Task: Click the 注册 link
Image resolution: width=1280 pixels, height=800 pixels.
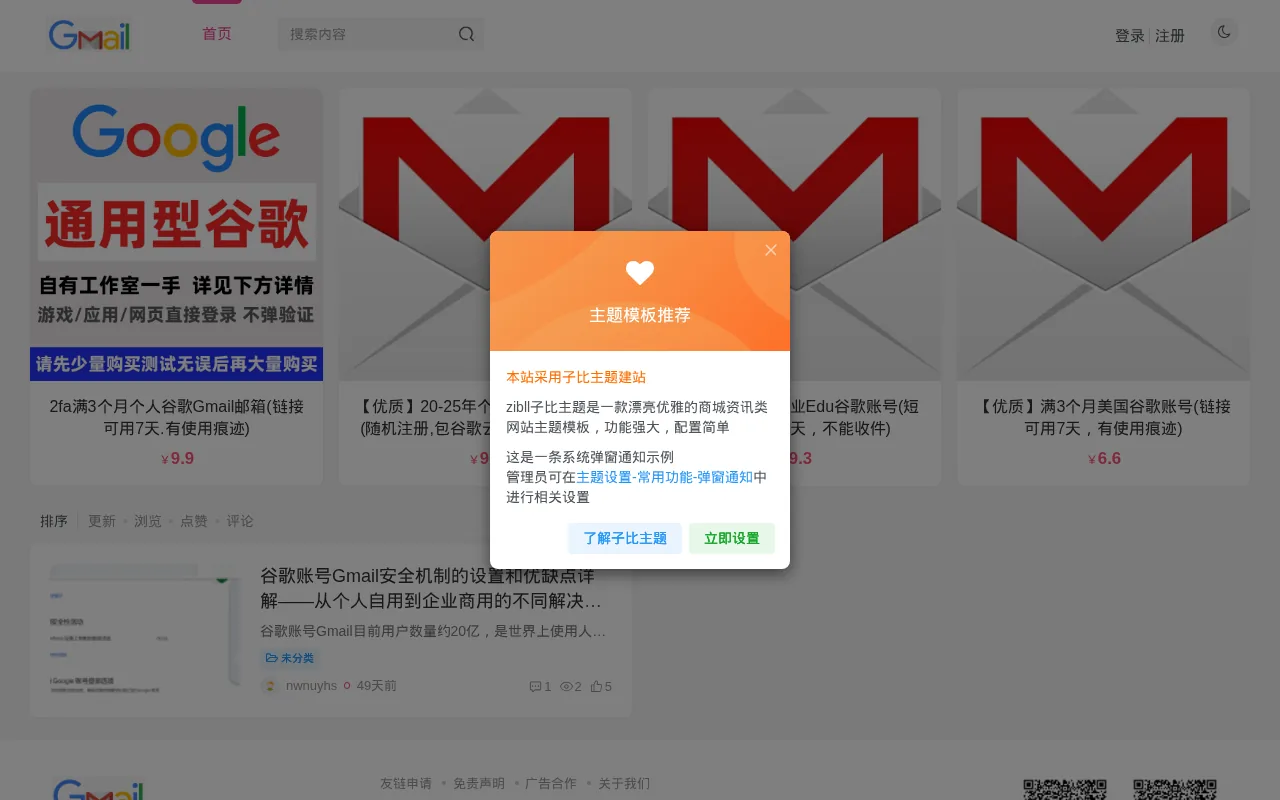Action: [x=1170, y=36]
